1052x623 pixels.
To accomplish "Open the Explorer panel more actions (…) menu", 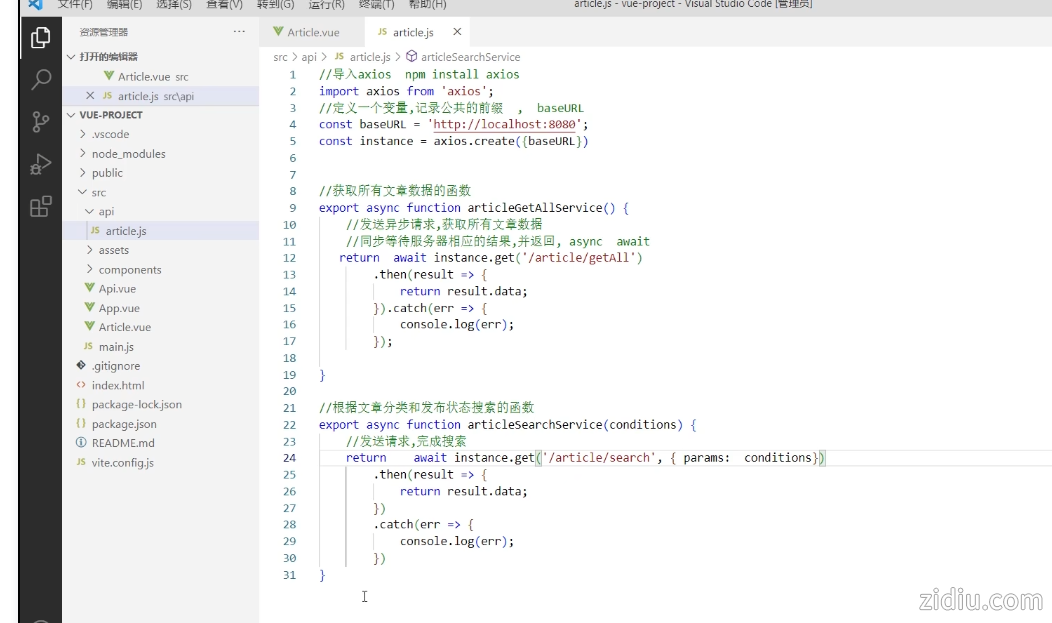I will click(239, 32).
